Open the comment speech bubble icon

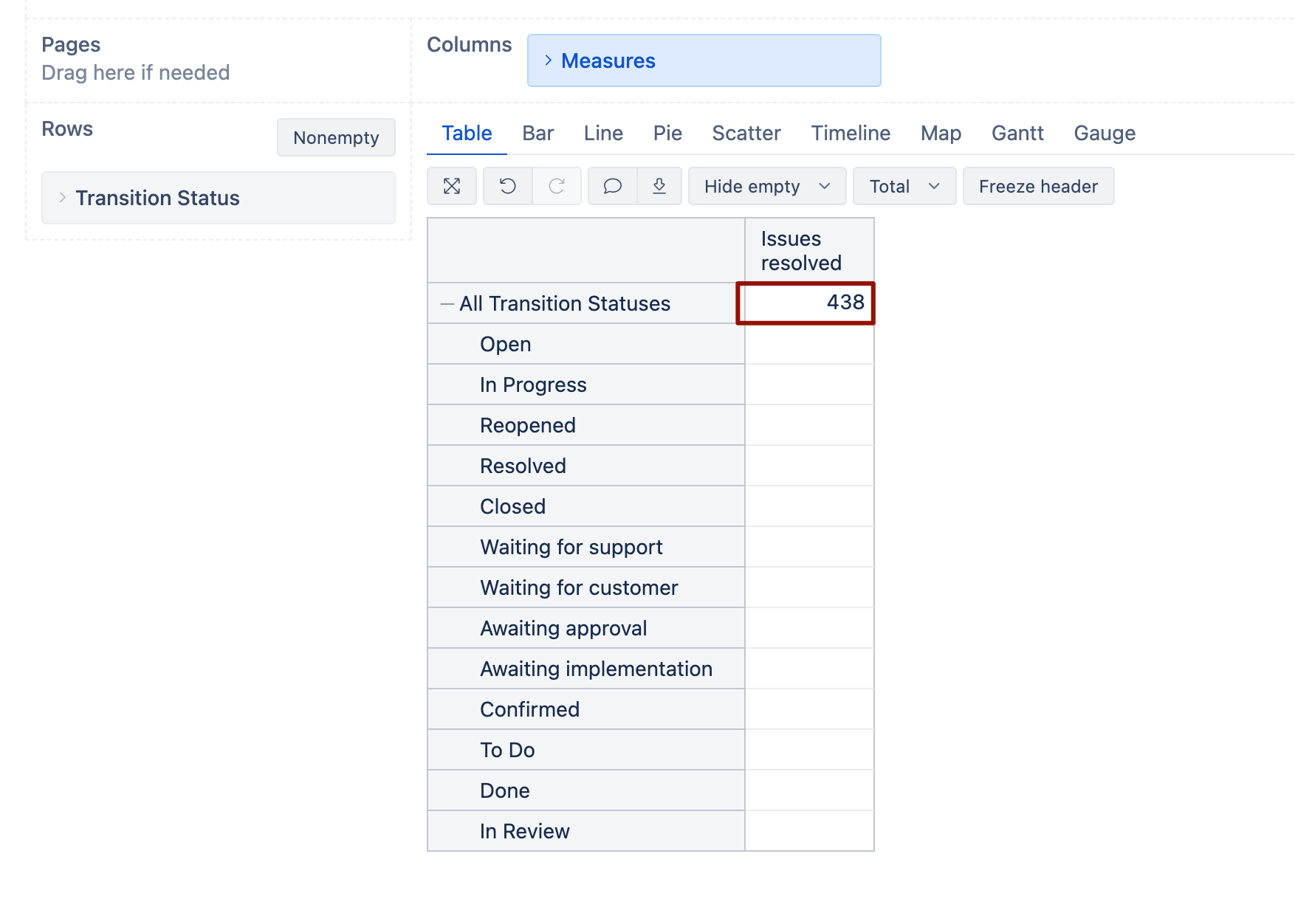[x=613, y=186]
